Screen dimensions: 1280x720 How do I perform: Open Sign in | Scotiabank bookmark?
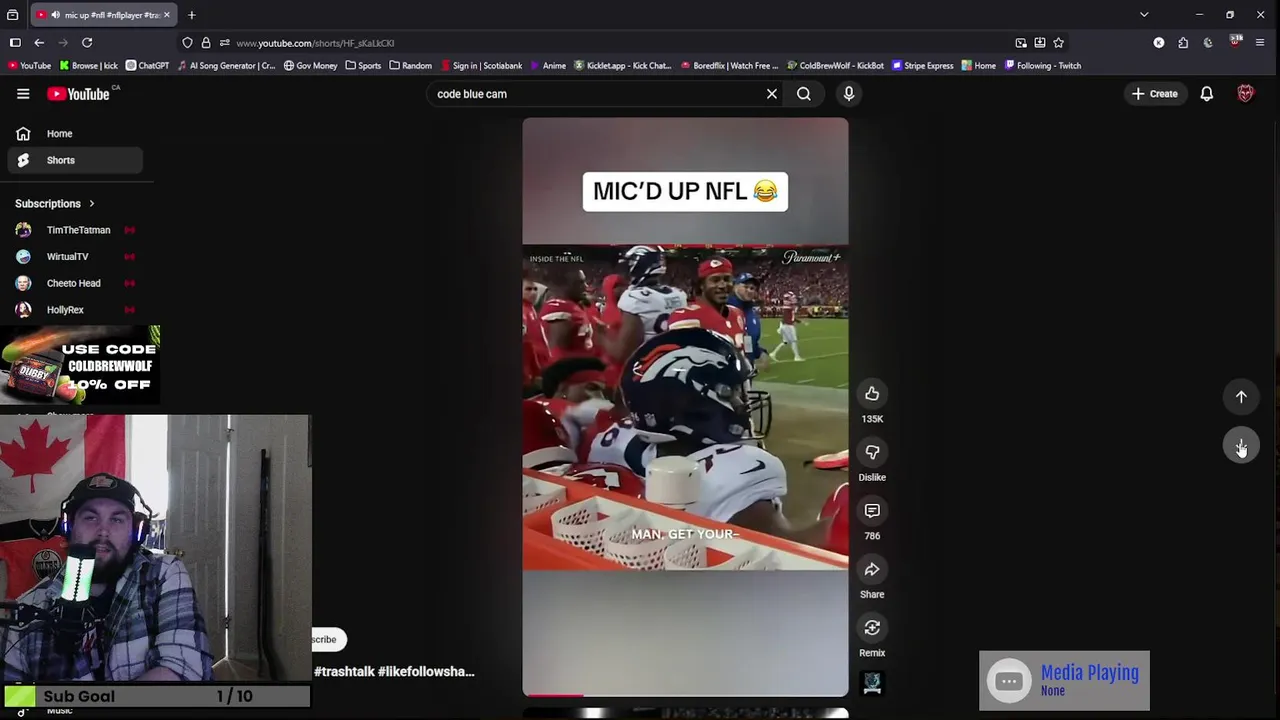coord(480,66)
